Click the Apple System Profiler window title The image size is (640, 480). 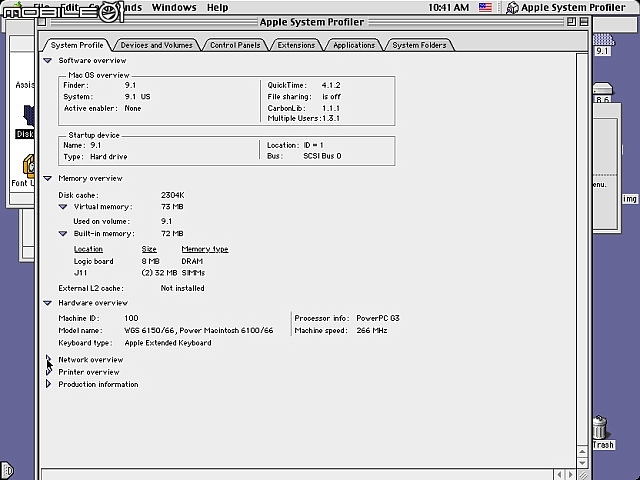click(x=312, y=22)
